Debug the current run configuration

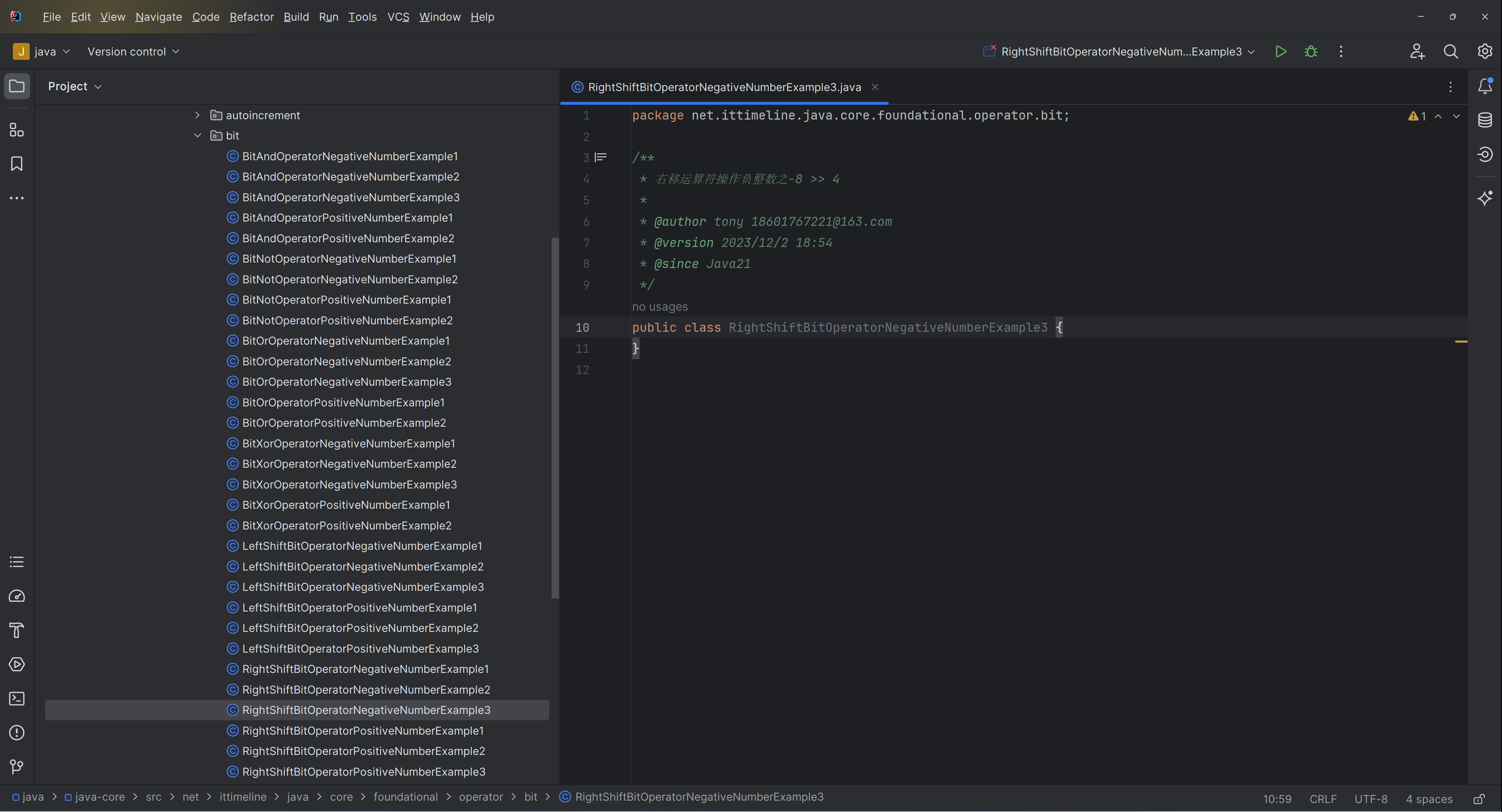click(x=1311, y=51)
